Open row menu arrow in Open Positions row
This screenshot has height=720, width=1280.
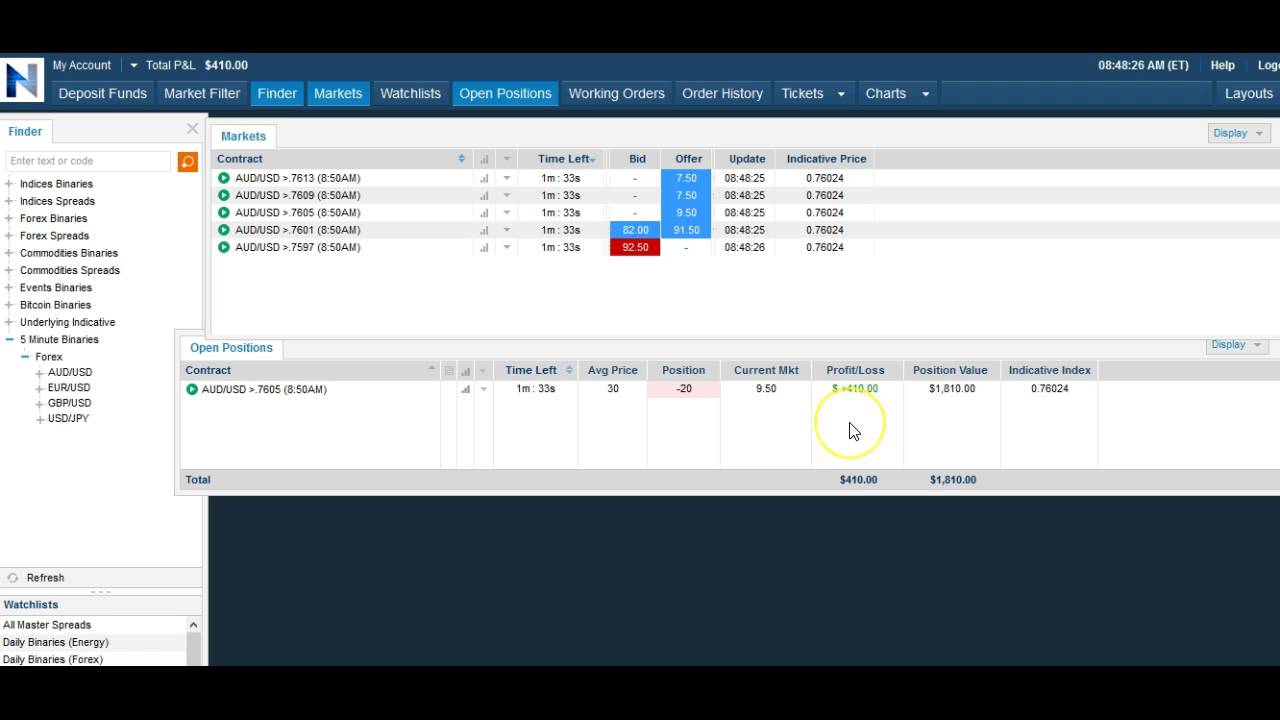(x=484, y=389)
